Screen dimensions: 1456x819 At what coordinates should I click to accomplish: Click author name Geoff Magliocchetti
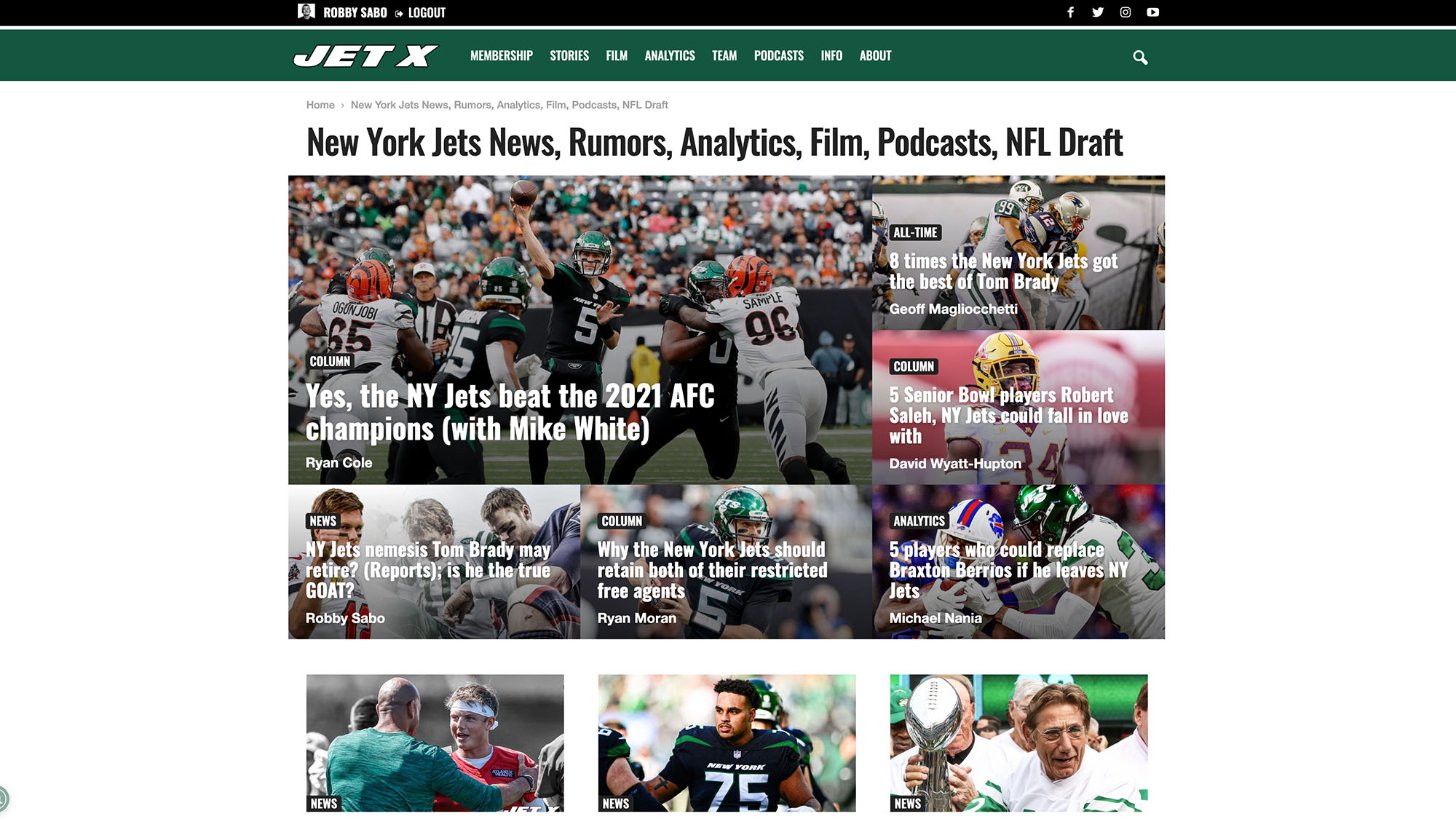[x=954, y=309]
